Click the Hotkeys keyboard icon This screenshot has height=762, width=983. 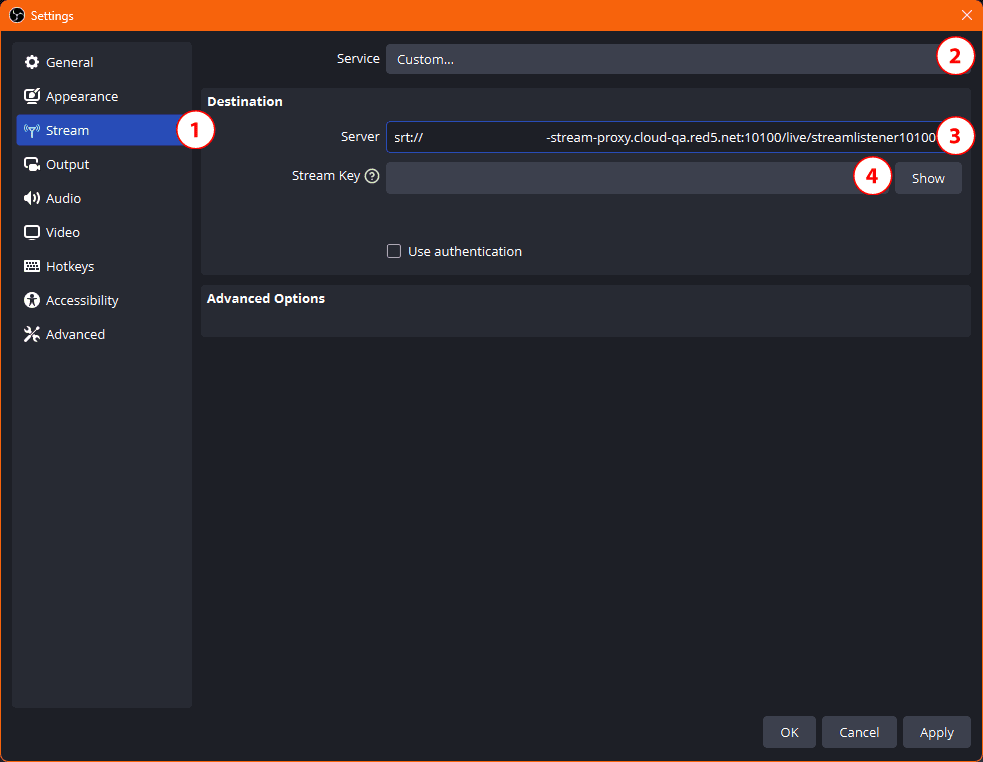click(31, 266)
